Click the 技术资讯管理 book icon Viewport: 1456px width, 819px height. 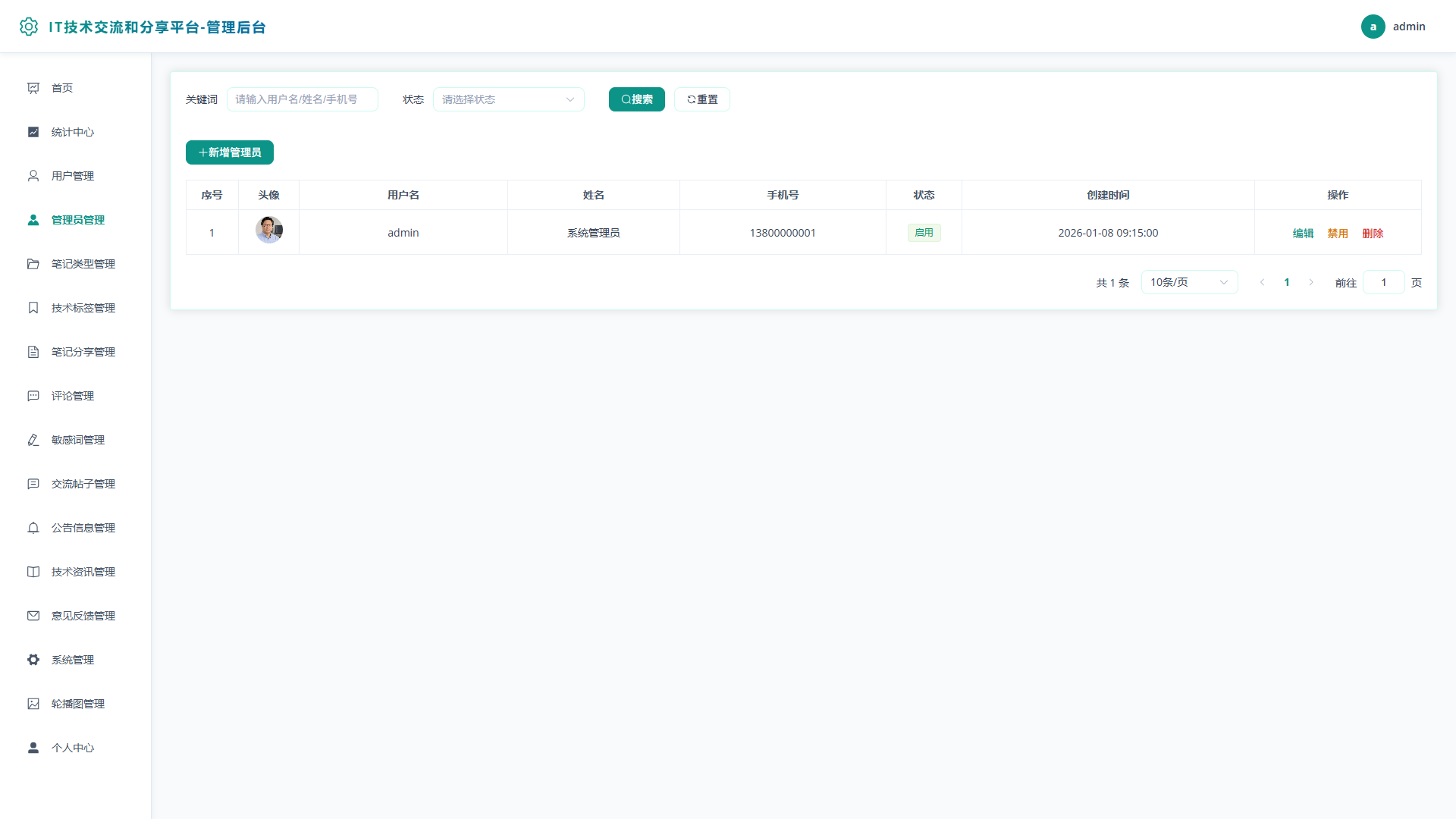33,572
